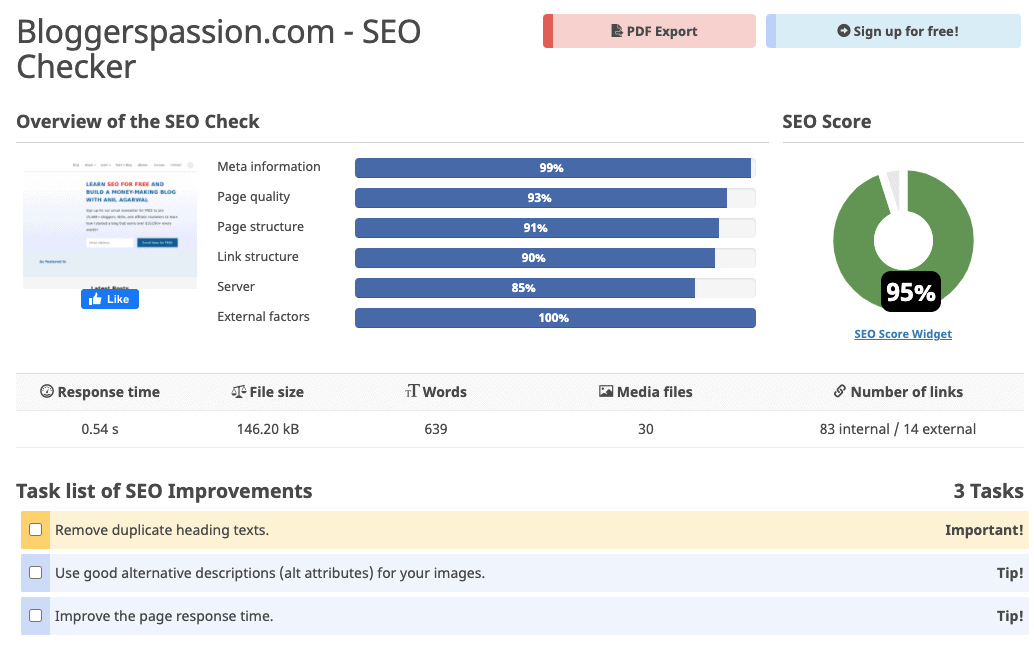1034x648 pixels.
Task: Click the Important! label on duplicate headings task
Action: (984, 530)
